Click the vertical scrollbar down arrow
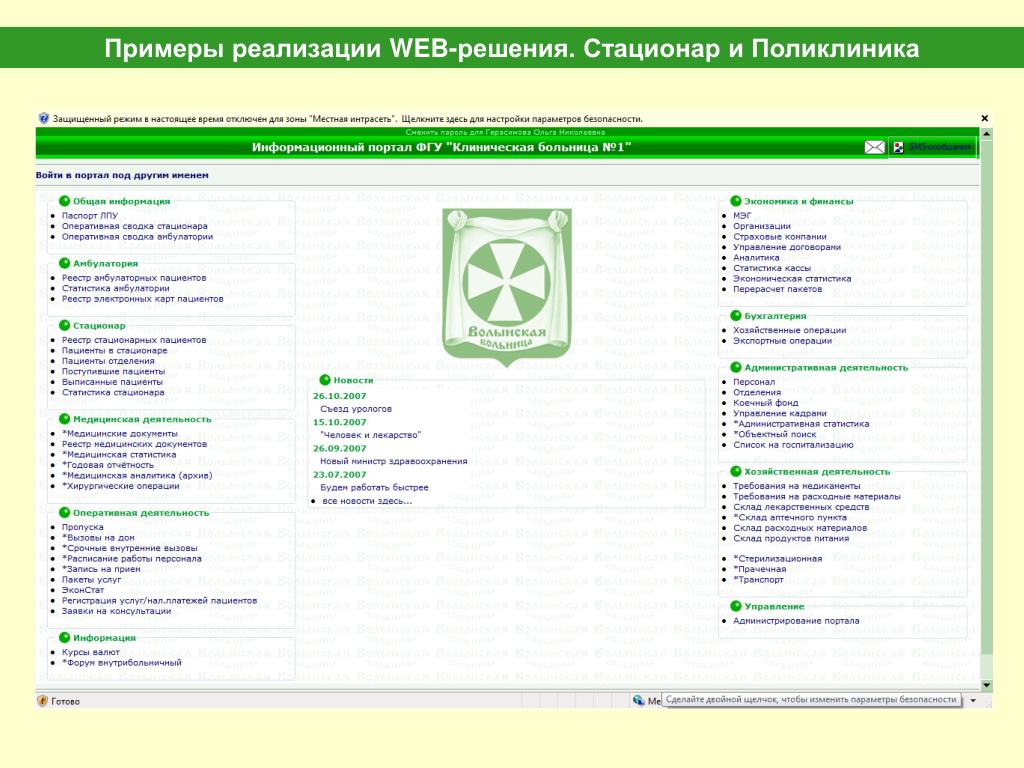Viewport: 1024px width, 768px height. tap(986, 685)
